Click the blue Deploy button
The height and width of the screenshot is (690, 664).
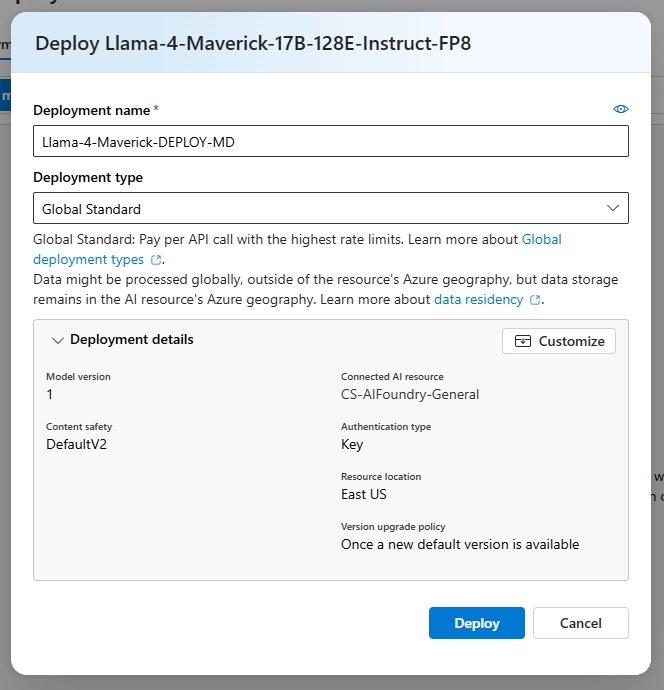[477, 623]
